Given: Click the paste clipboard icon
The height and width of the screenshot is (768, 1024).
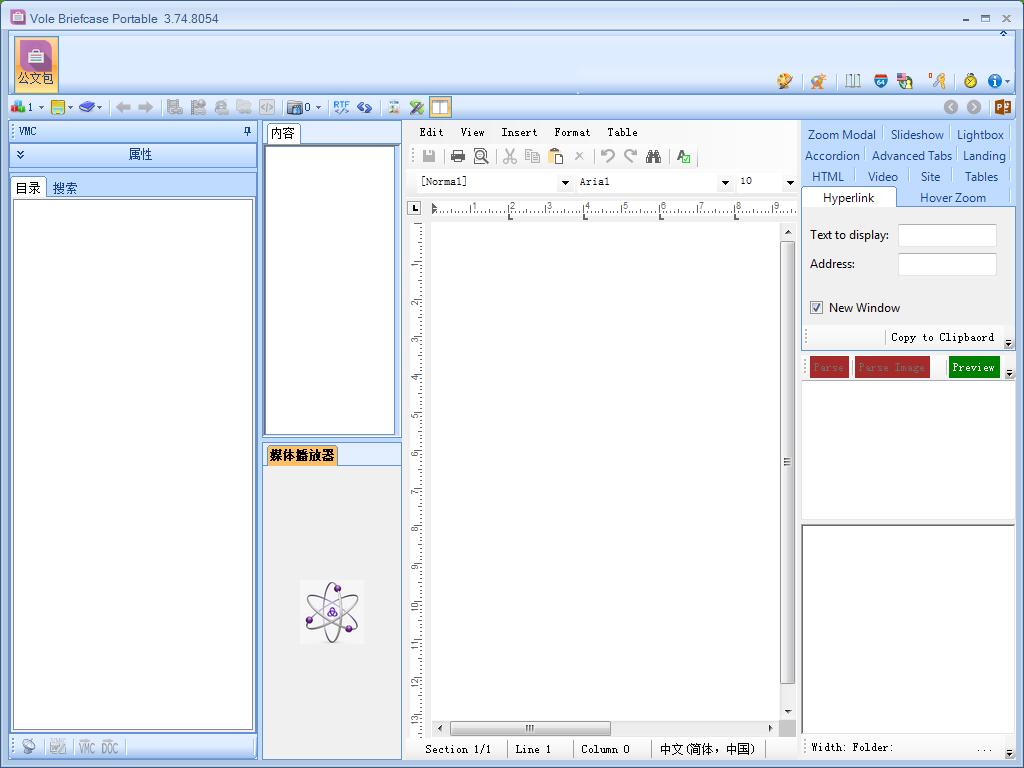Looking at the screenshot, I should coord(556,156).
